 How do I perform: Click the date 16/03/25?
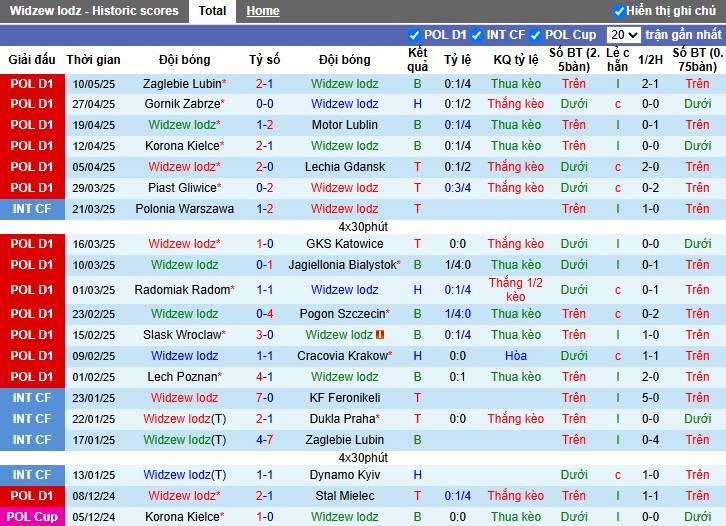click(x=94, y=244)
